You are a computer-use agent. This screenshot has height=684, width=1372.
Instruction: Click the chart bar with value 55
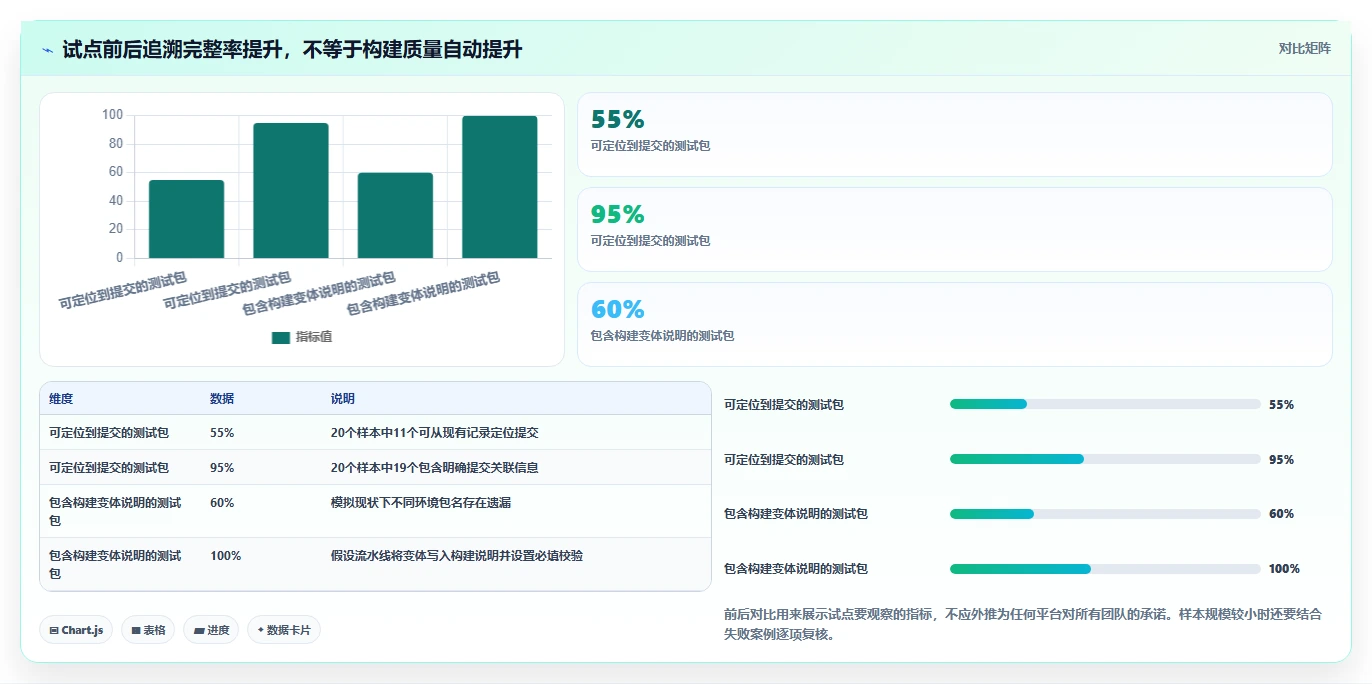[186, 219]
